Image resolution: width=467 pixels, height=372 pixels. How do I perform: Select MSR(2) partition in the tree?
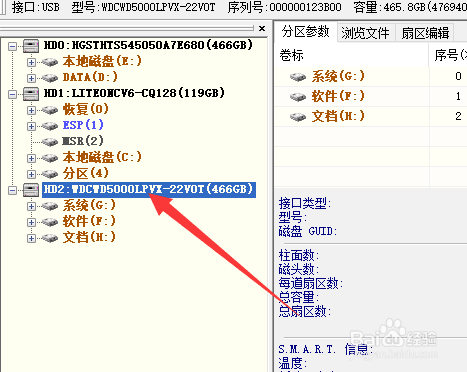click(x=83, y=141)
